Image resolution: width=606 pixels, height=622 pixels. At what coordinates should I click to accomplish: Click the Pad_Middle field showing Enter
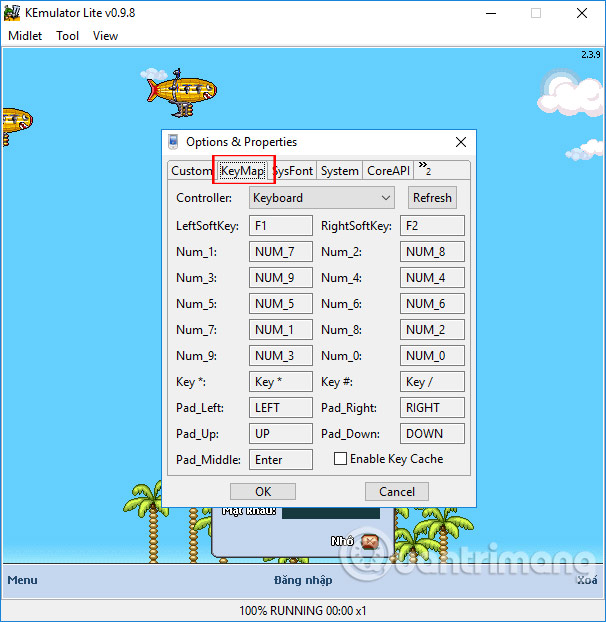point(281,459)
